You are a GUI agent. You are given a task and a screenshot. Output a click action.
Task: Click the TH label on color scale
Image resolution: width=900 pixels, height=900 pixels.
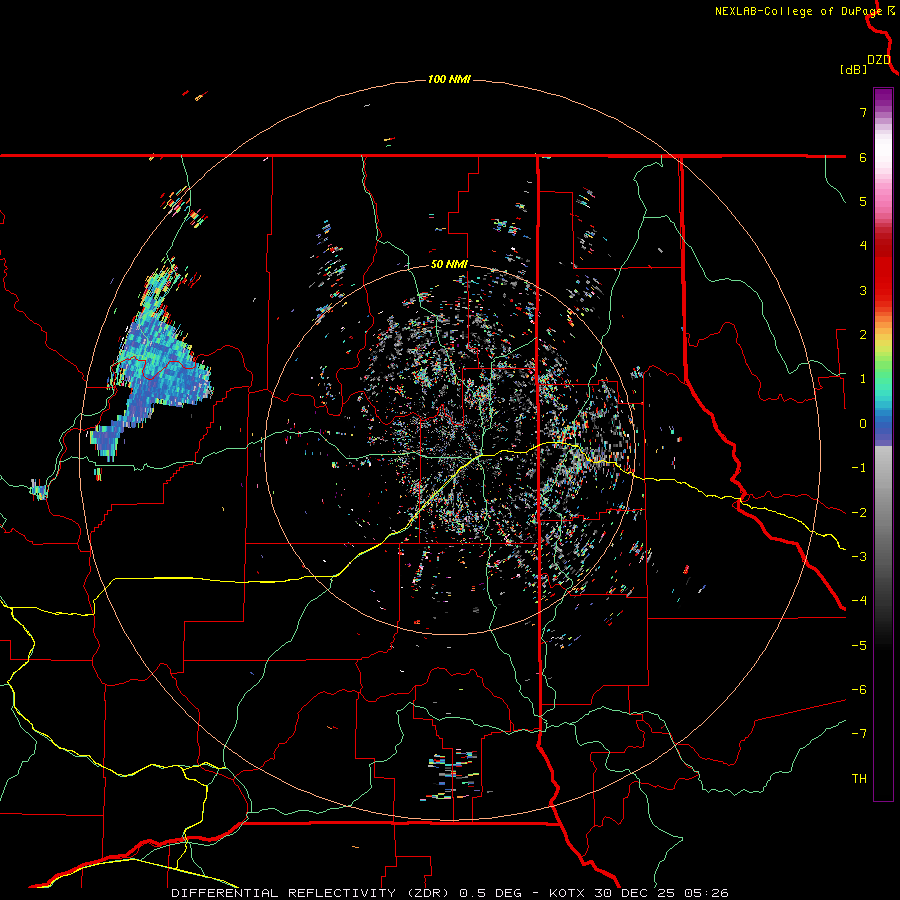pos(859,779)
